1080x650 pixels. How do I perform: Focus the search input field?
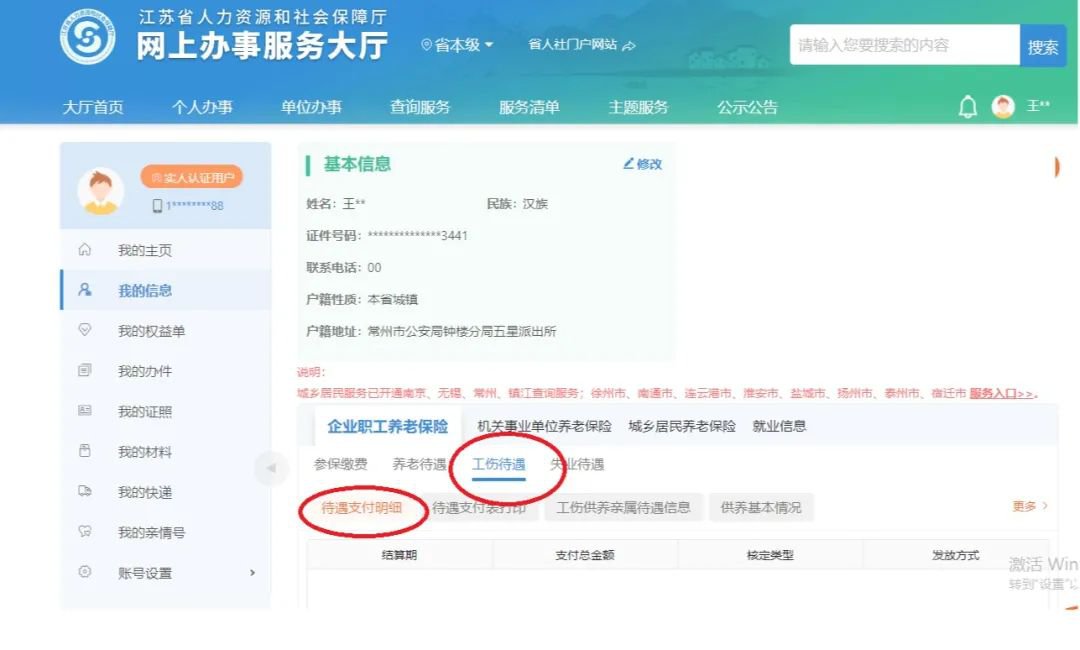pyautogui.click(x=904, y=45)
